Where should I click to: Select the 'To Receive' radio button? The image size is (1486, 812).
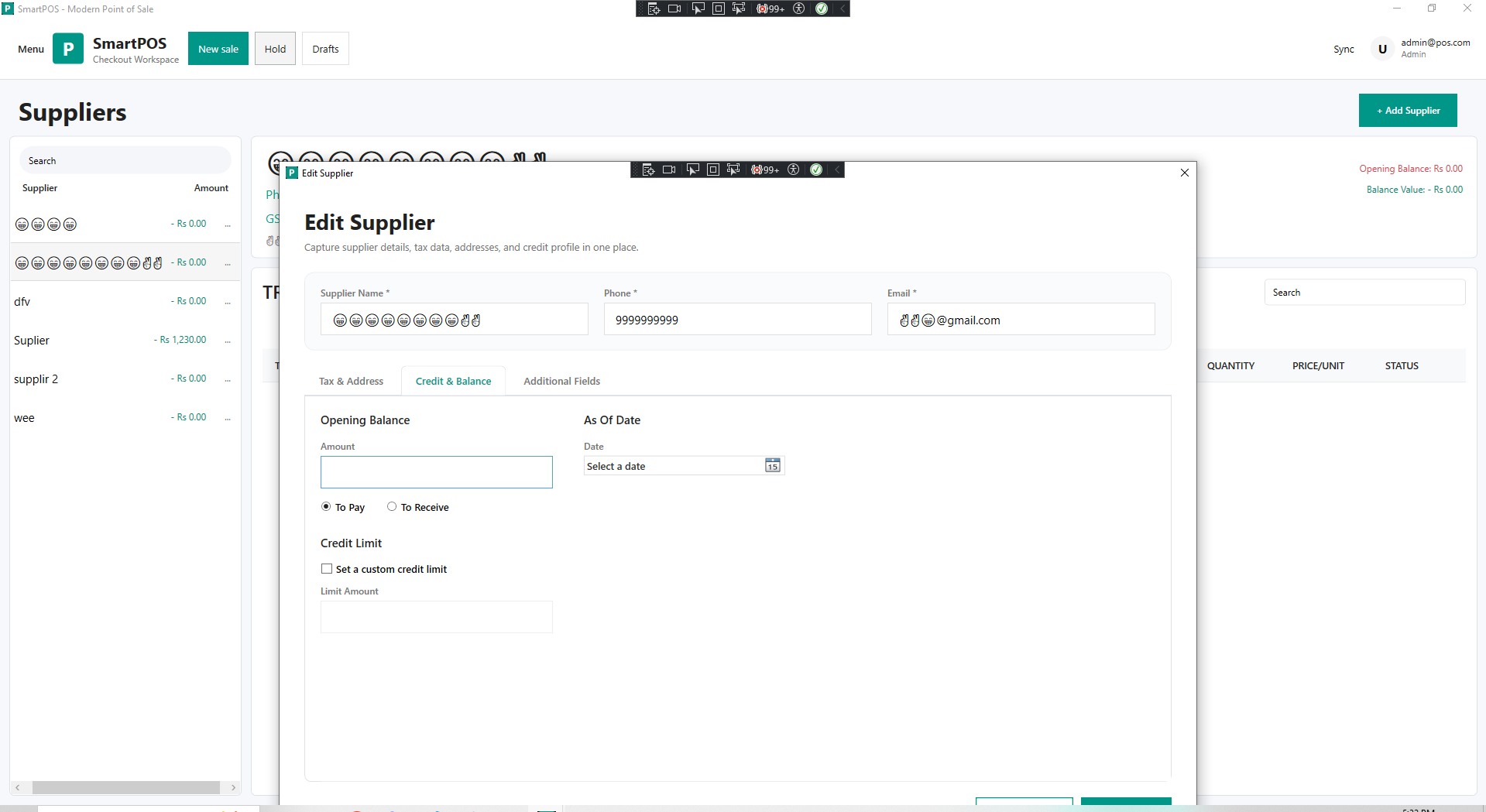pos(392,507)
